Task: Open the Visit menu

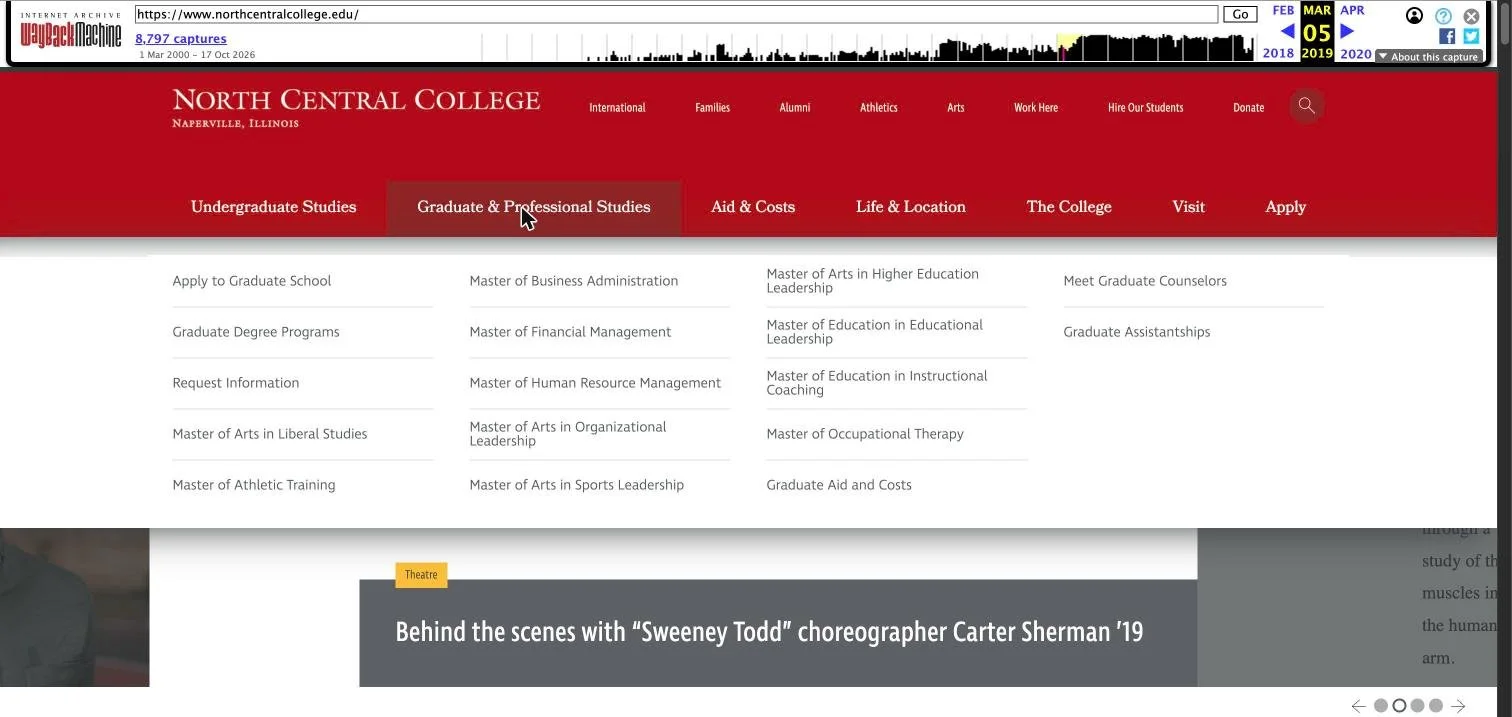Action: tap(1188, 207)
